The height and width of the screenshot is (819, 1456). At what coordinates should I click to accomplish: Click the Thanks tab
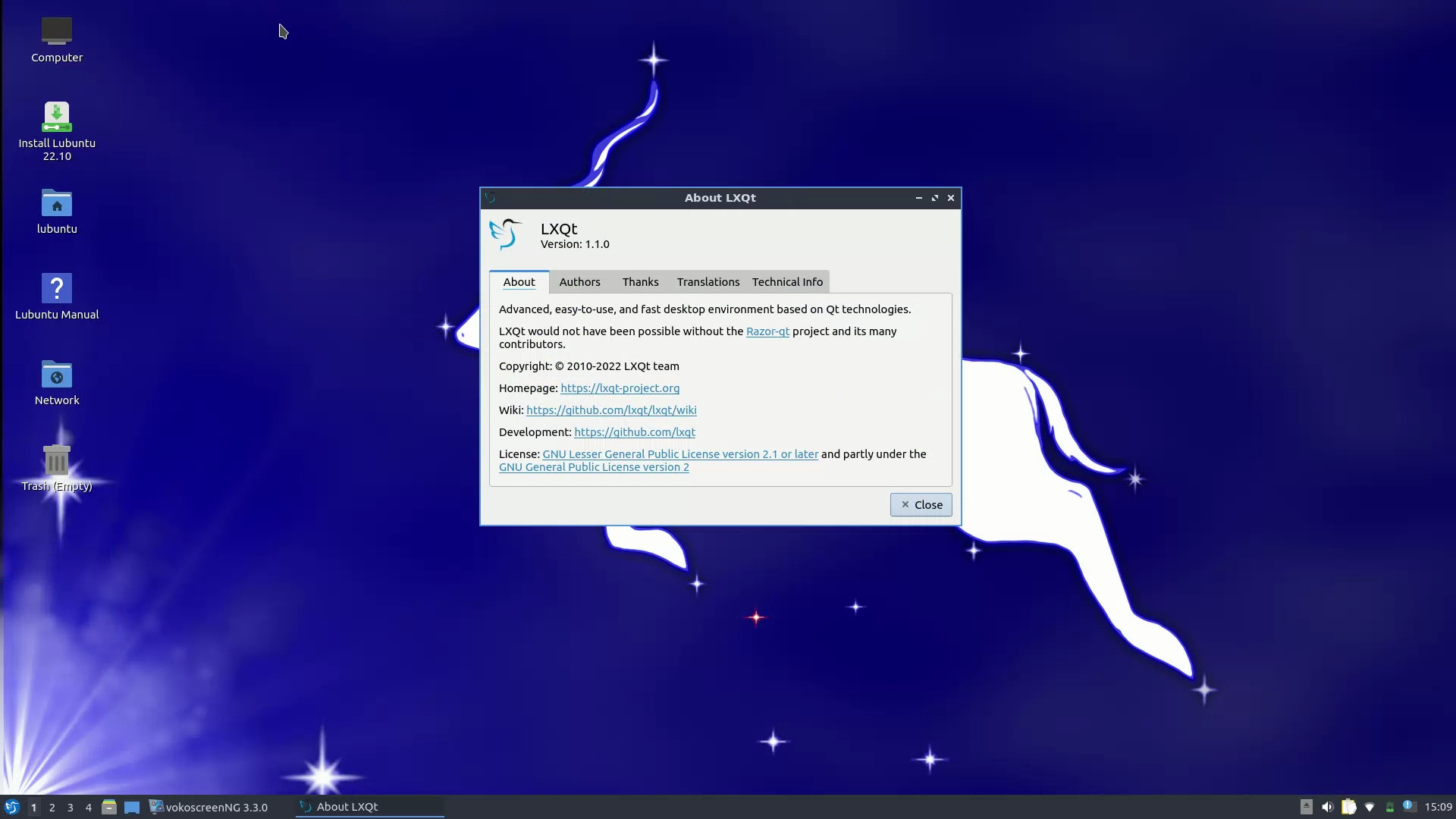point(640,281)
